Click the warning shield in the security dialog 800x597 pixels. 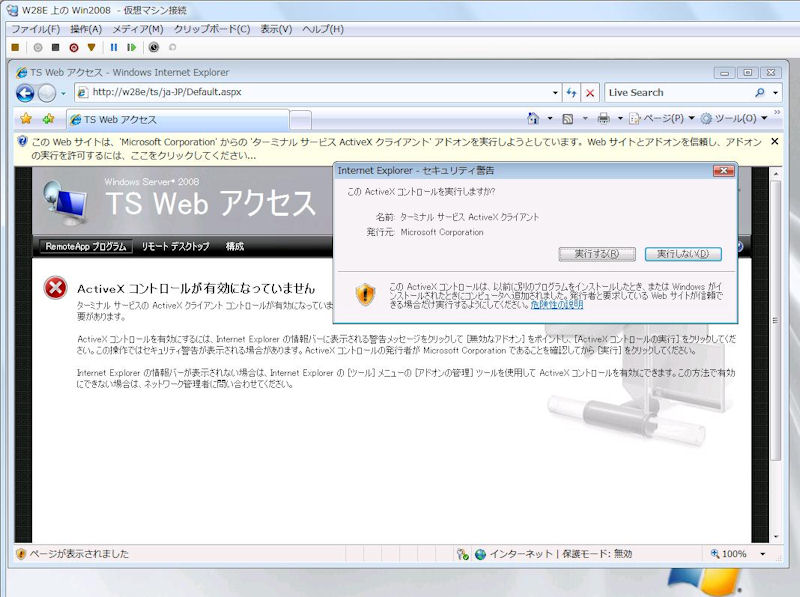click(x=365, y=294)
